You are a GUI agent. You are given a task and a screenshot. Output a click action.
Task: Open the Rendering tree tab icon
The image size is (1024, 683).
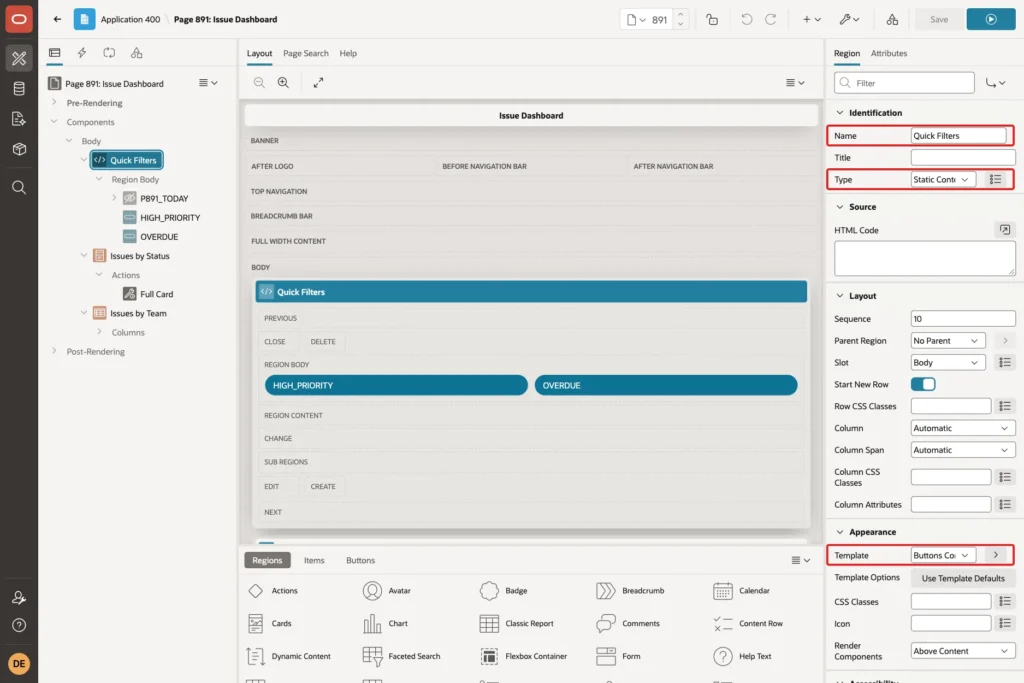coord(55,53)
